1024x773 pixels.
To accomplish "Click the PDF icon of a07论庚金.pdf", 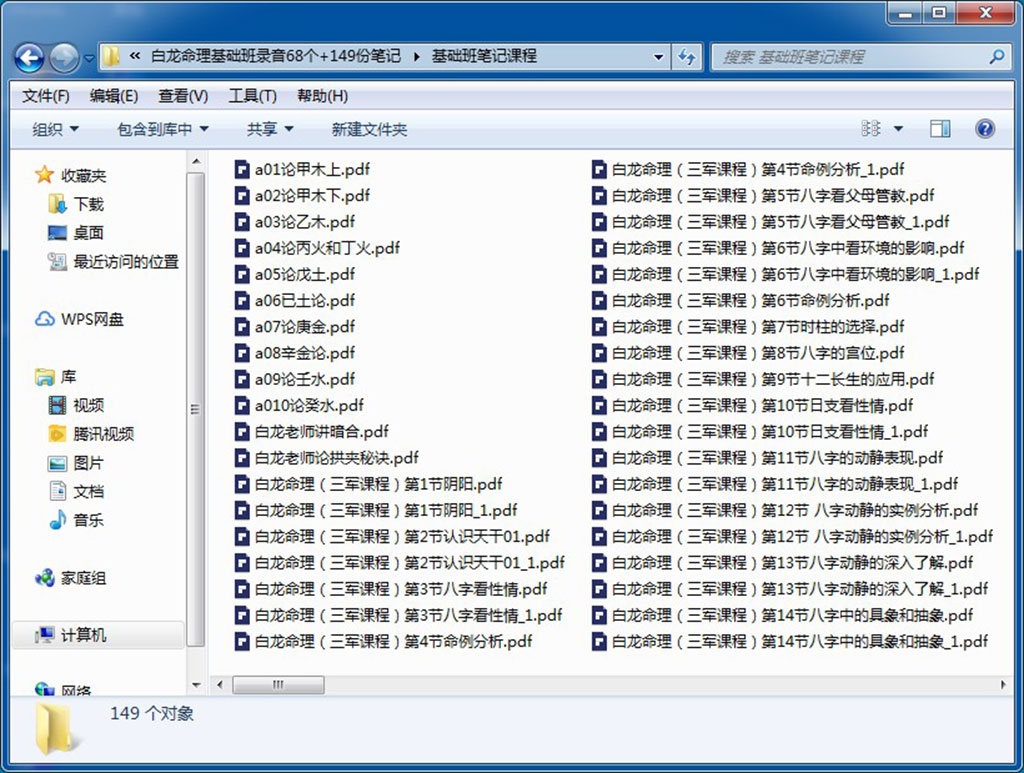I will tap(242, 326).
